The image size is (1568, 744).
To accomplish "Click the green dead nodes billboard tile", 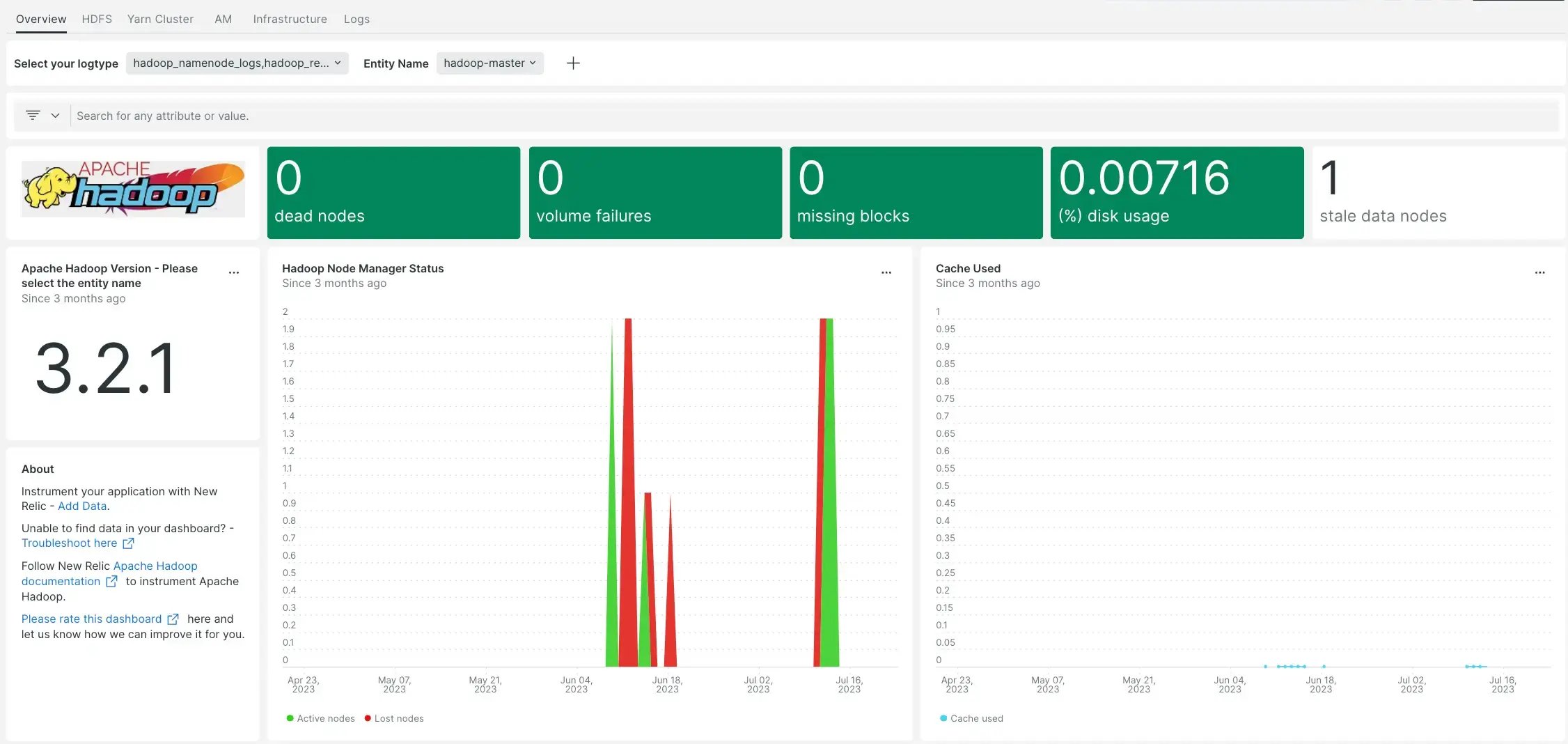I will point(393,193).
